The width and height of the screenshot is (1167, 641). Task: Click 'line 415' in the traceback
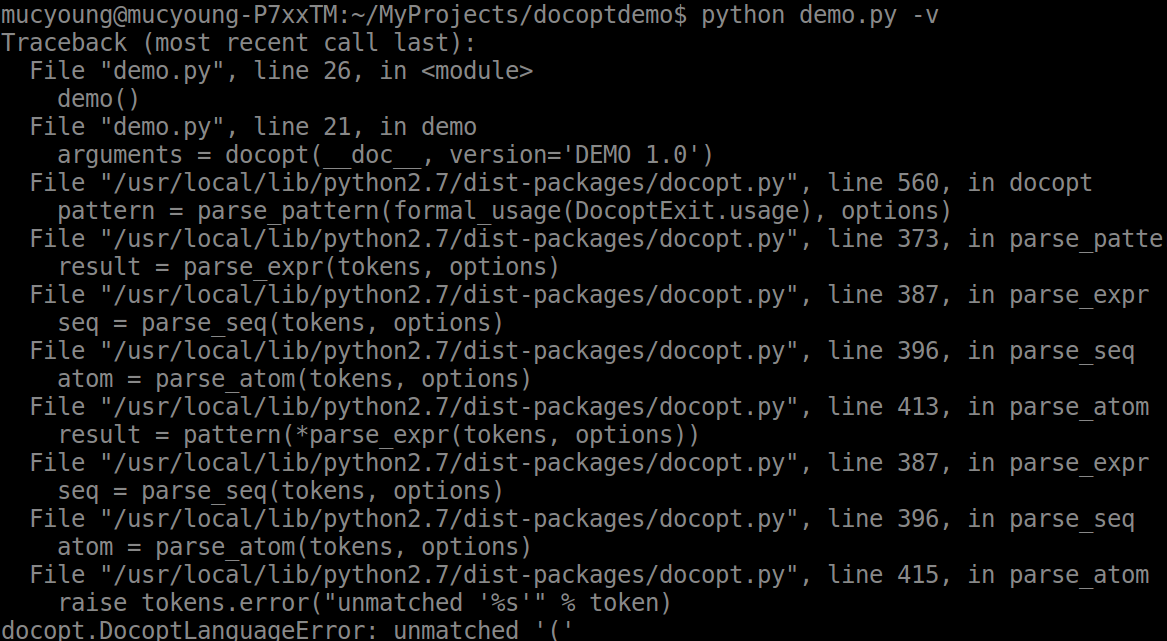890,575
